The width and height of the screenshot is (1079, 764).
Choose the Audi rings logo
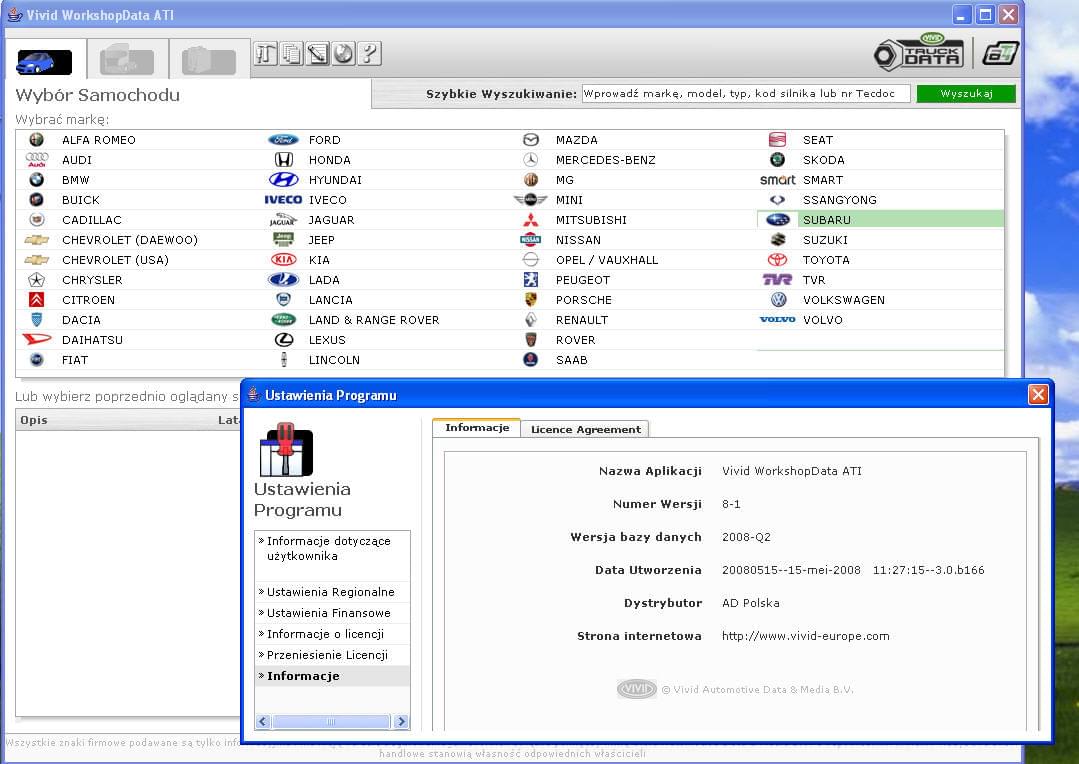tap(36, 160)
